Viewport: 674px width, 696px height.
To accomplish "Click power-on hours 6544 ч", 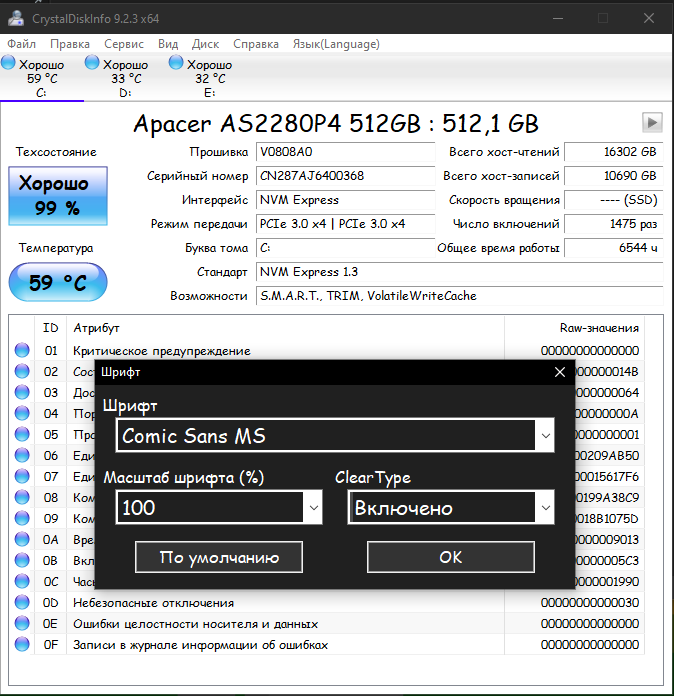I will pos(614,248).
